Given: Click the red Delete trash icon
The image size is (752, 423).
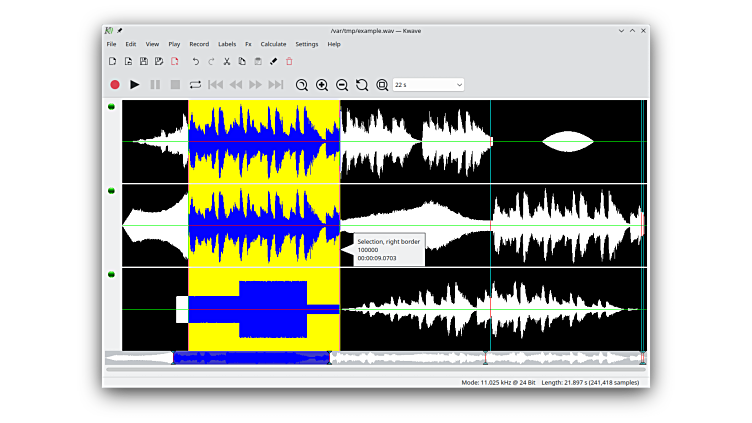Looking at the screenshot, I should (x=290, y=62).
